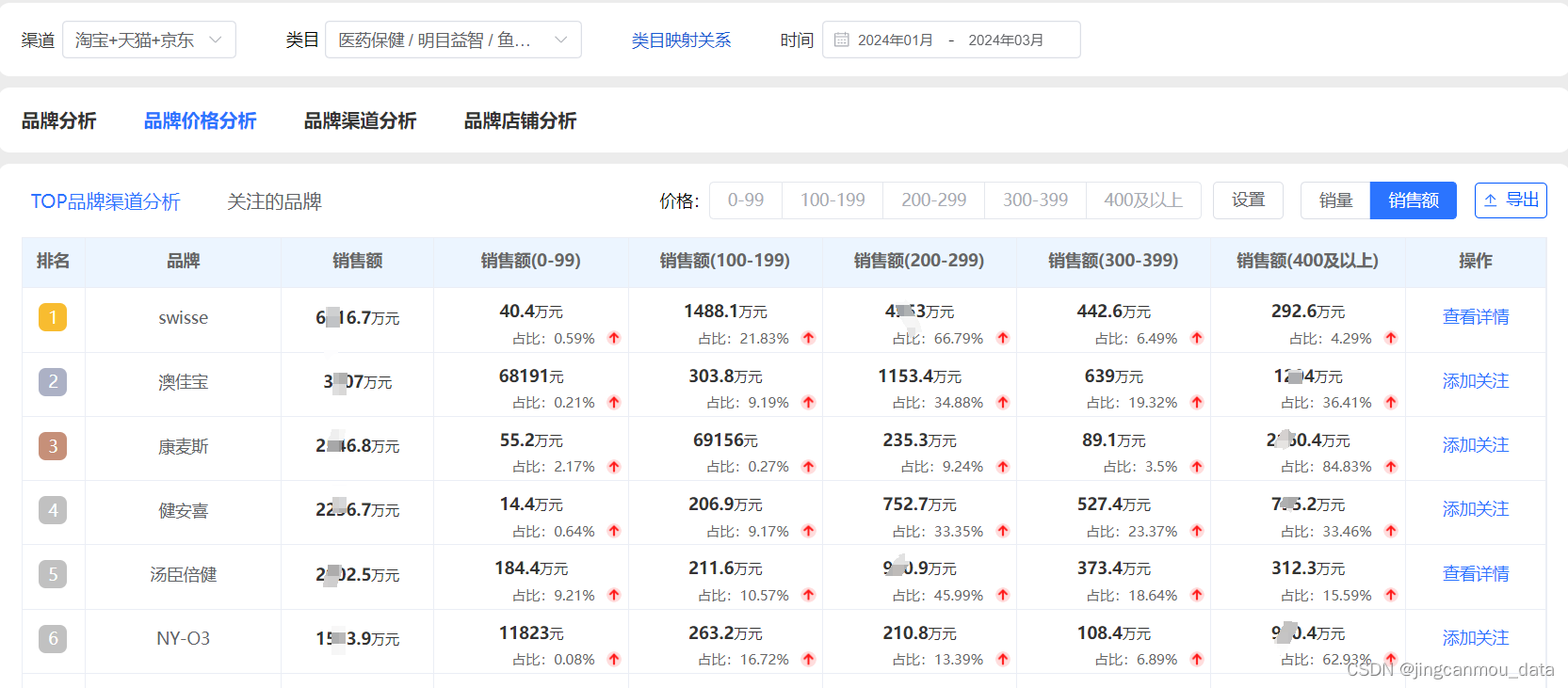Choose the 200-299 price range
The height and width of the screenshot is (688, 1568).
[934, 200]
